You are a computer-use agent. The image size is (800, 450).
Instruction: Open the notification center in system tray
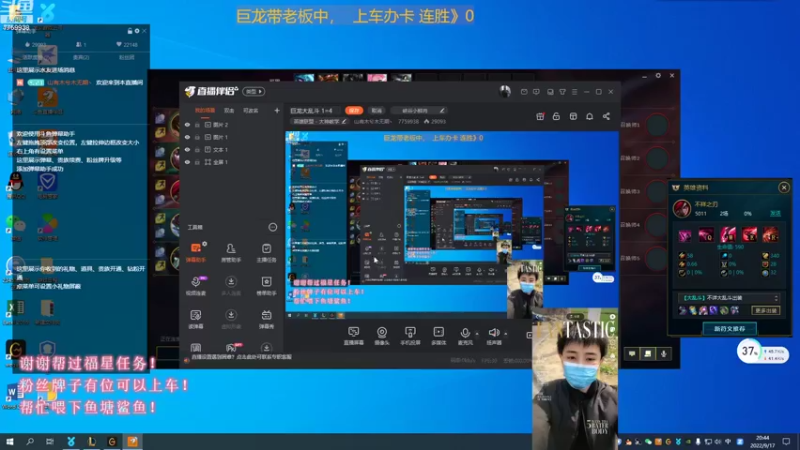click(786, 441)
